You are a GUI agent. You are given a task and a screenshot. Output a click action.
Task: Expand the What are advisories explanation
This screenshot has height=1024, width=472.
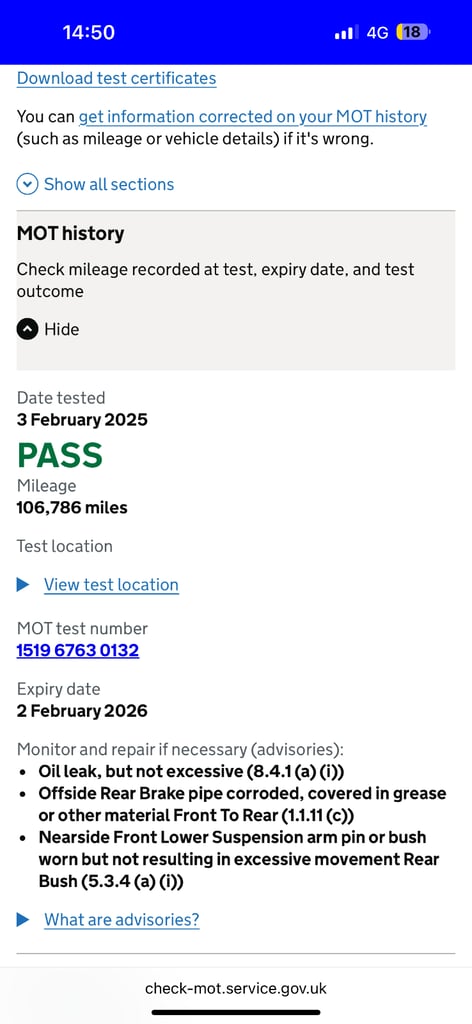coord(121,920)
